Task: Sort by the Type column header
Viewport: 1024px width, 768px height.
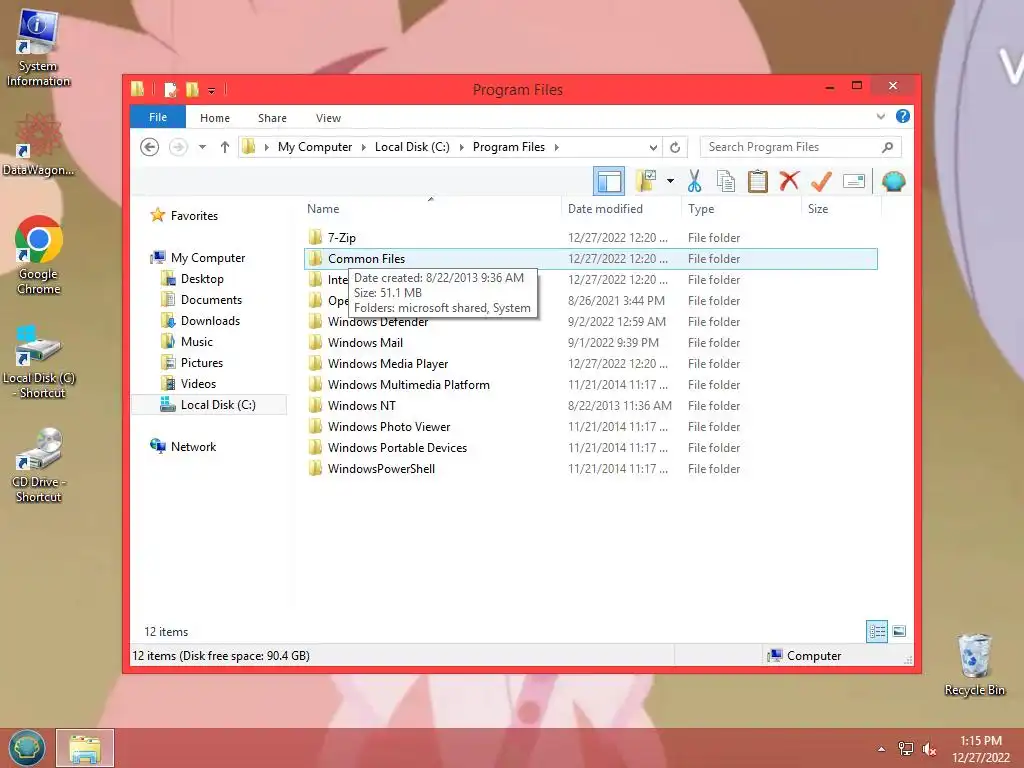Action: click(x=741, y=209)
